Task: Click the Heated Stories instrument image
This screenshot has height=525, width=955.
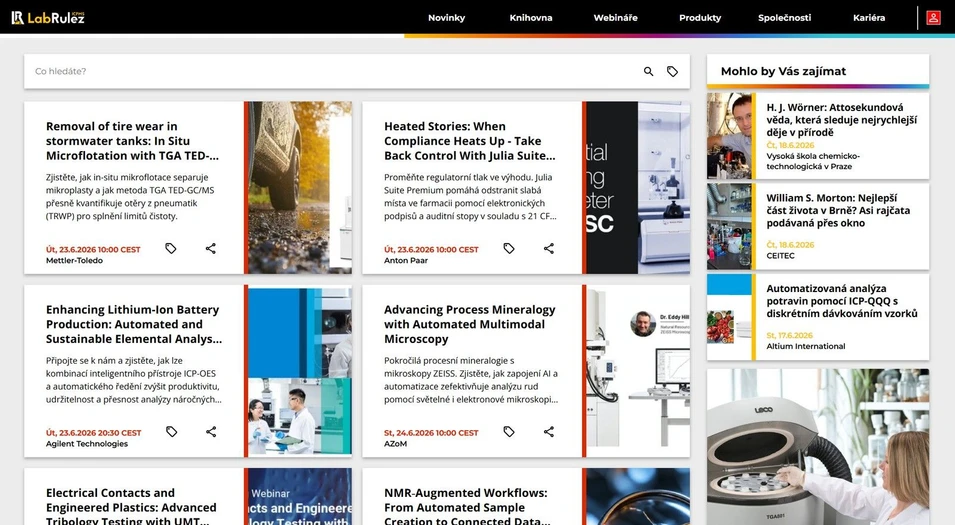Action: [x=638, y=188]
